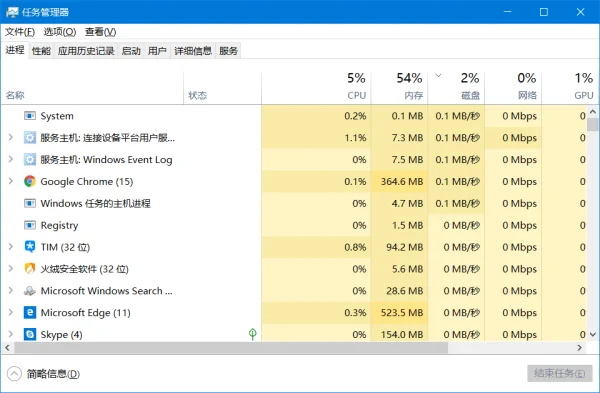600x393 pixels.
Task: Switch to the 启动 tab
Action: click(x=131, y=51)
